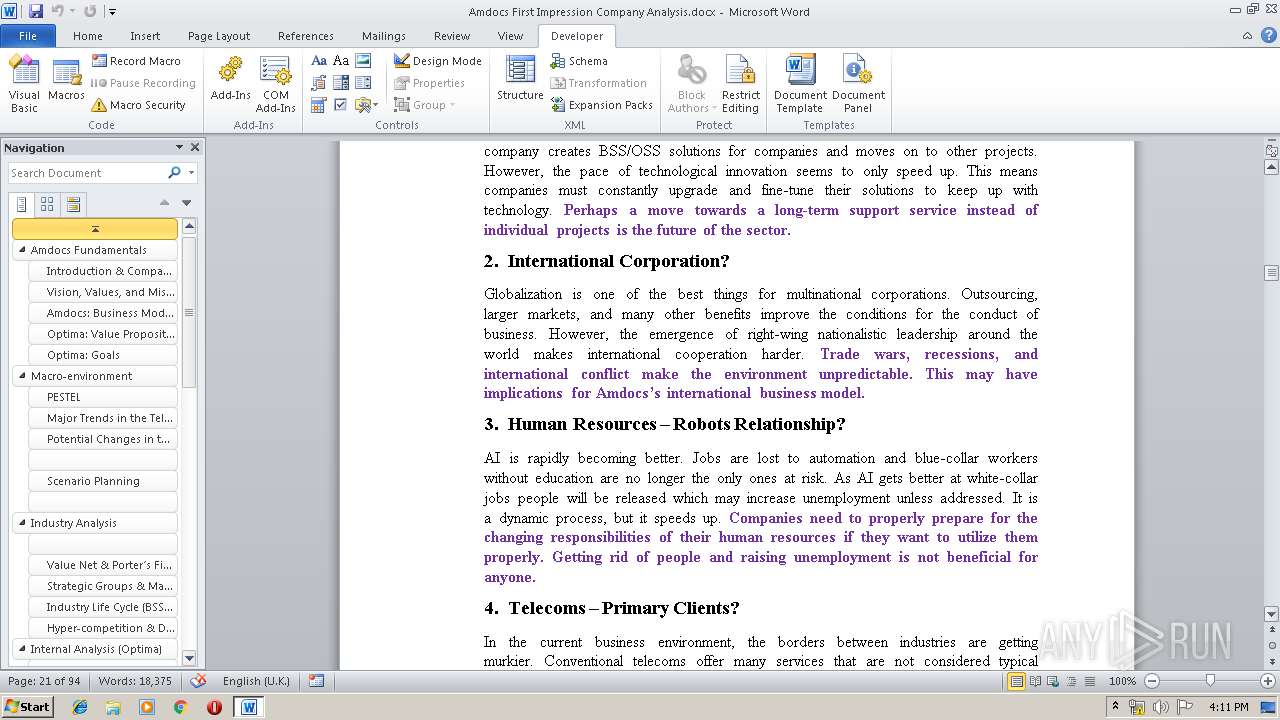Browse pages thumbnails in Navigation pane
The height and width of the screenshot is (720, 1280).
click(x=47, y=204)
